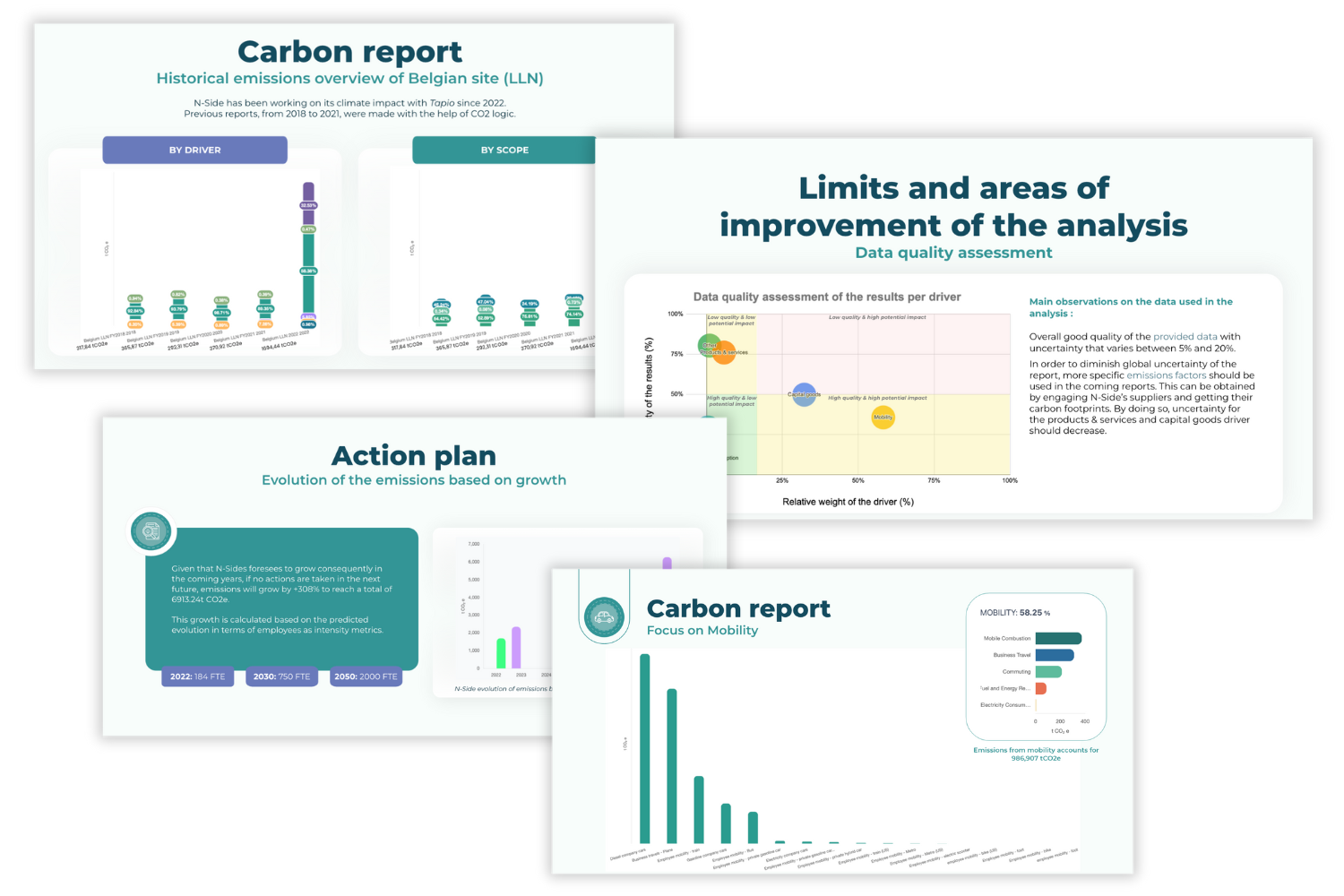
Task: Click the yellow Mobility bubble in quality chart
Action: 883,418
